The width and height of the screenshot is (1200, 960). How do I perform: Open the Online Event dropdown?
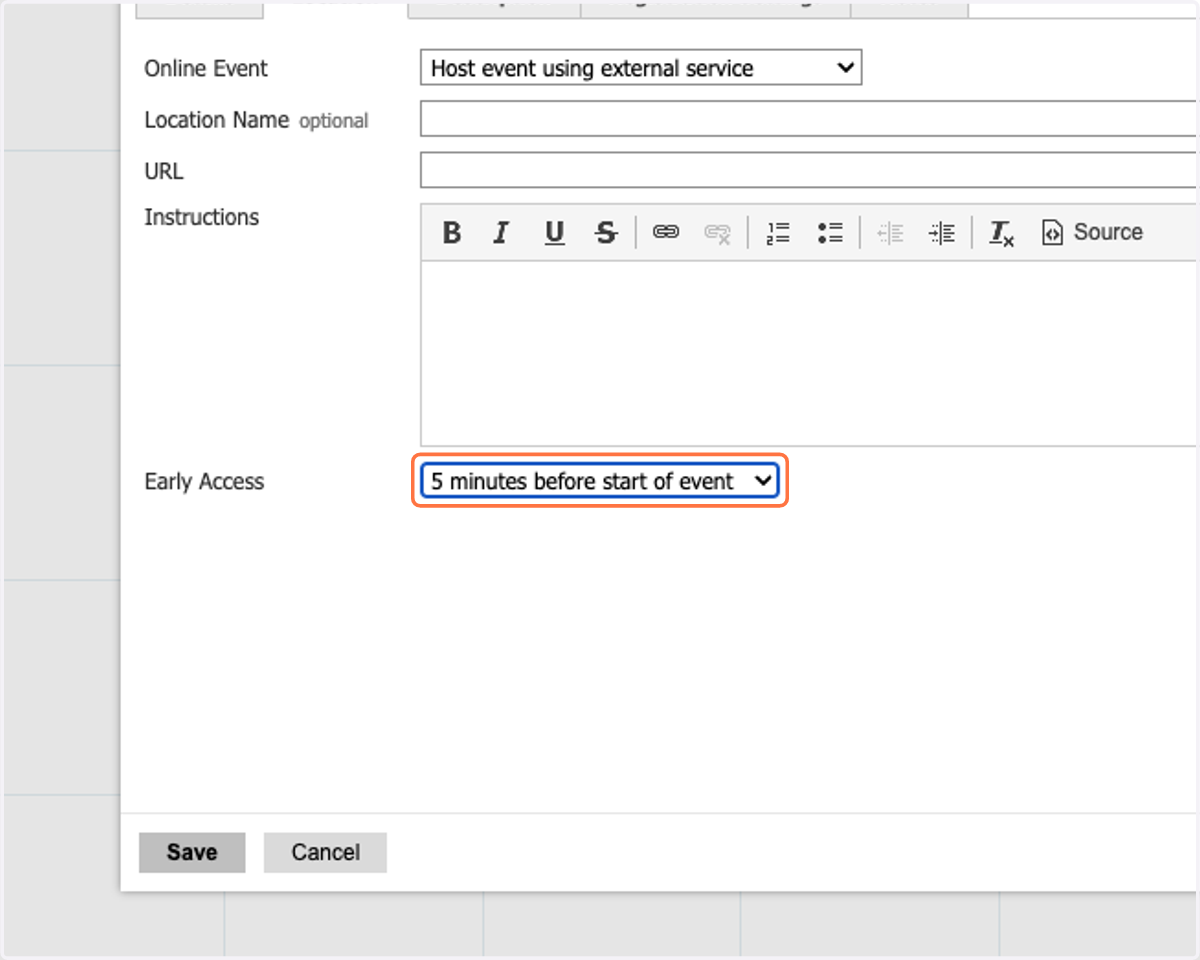[641, 68]
